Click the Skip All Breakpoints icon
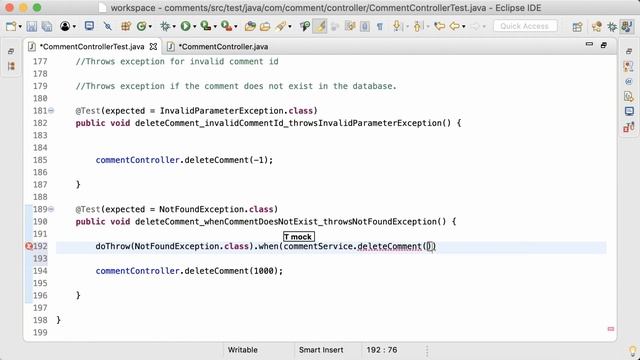Viewport: 640px width, 360px height. point(108,27)
